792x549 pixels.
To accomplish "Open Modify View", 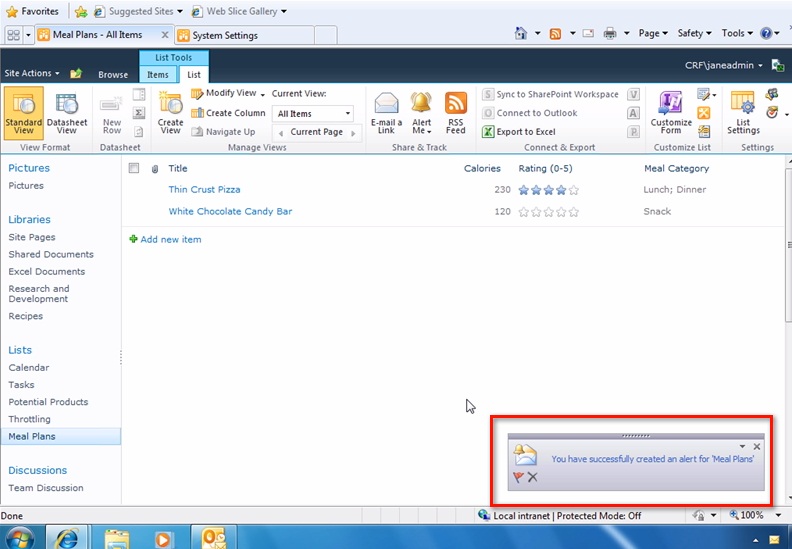I will 228,93.
